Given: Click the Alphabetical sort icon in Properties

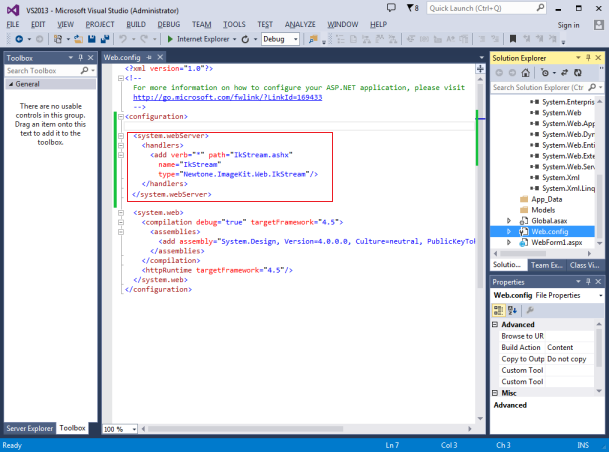Looking at the screenshot, I should tap(512, 310).
